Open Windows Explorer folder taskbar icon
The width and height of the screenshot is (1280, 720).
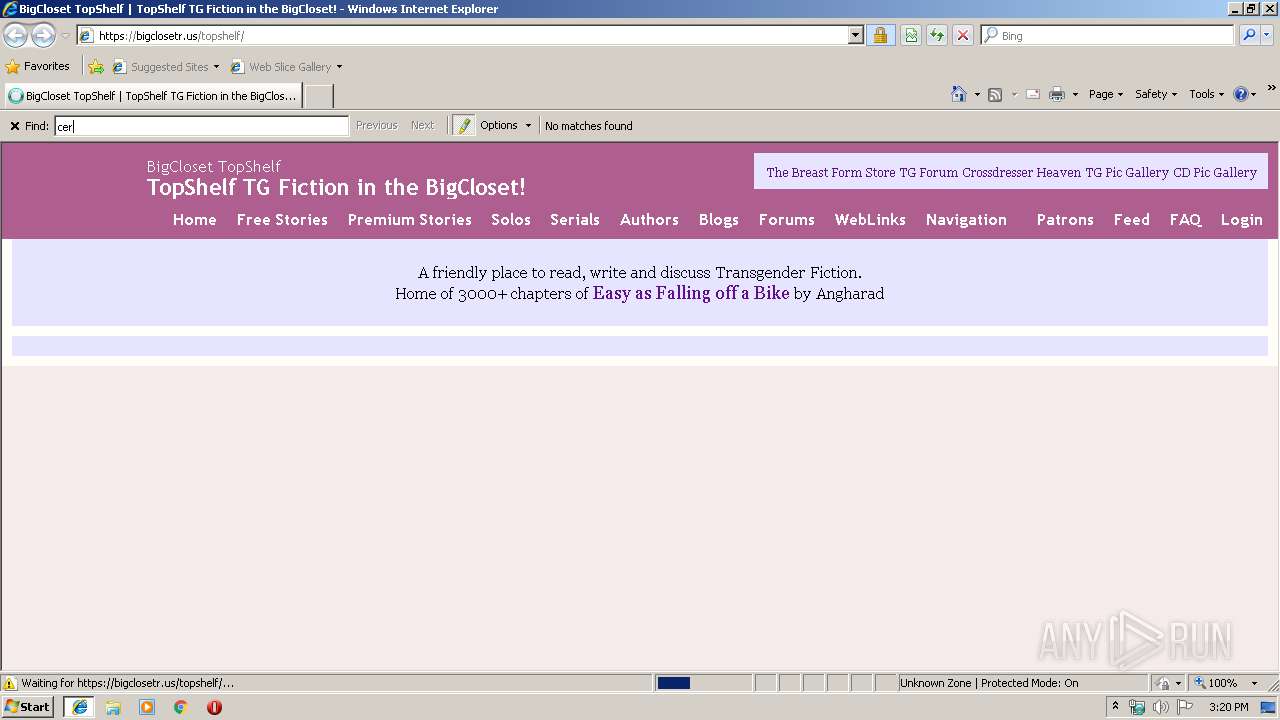(113, 707)
